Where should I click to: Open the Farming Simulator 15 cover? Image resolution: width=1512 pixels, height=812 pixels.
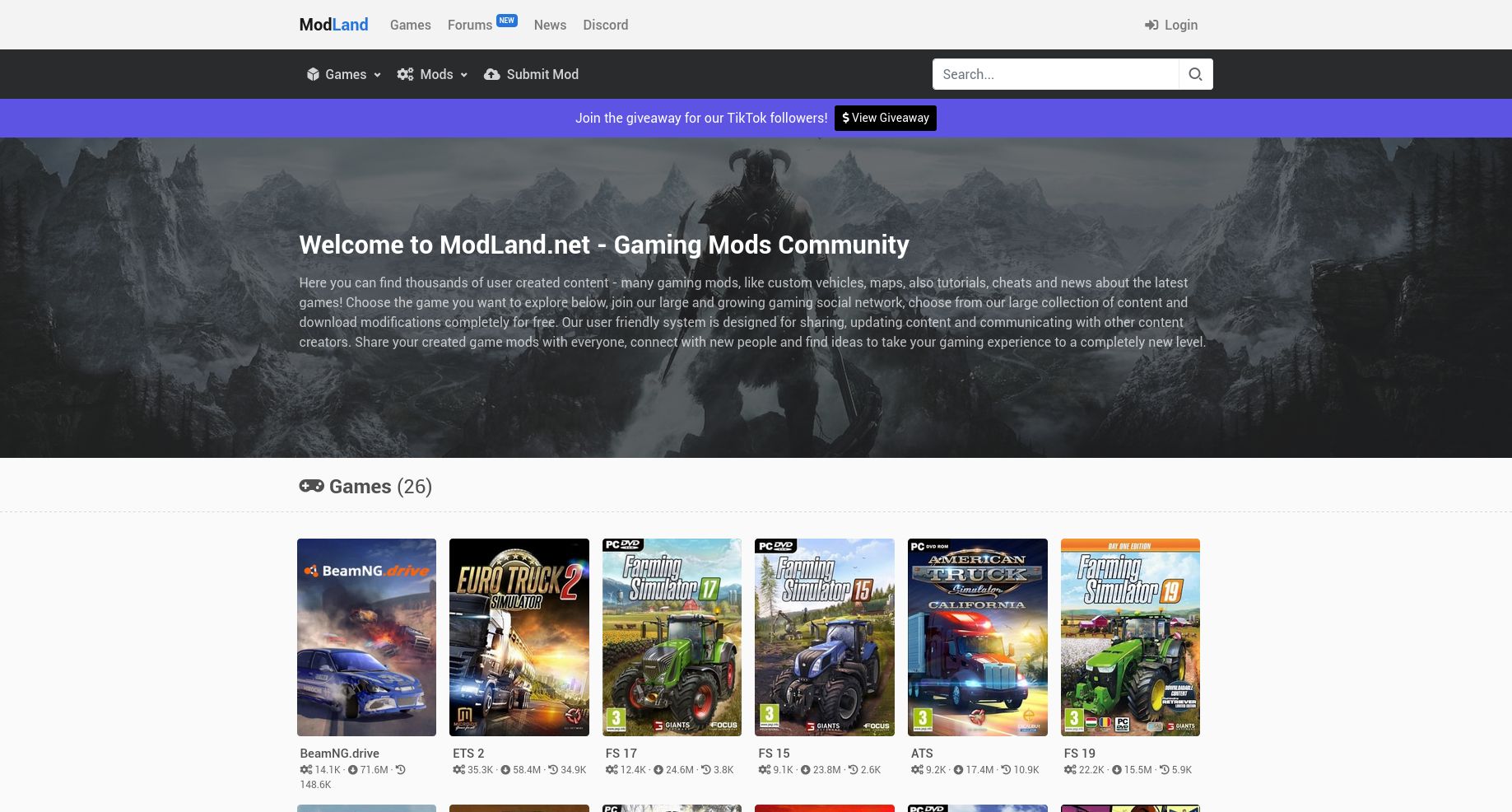pos(825,637)
